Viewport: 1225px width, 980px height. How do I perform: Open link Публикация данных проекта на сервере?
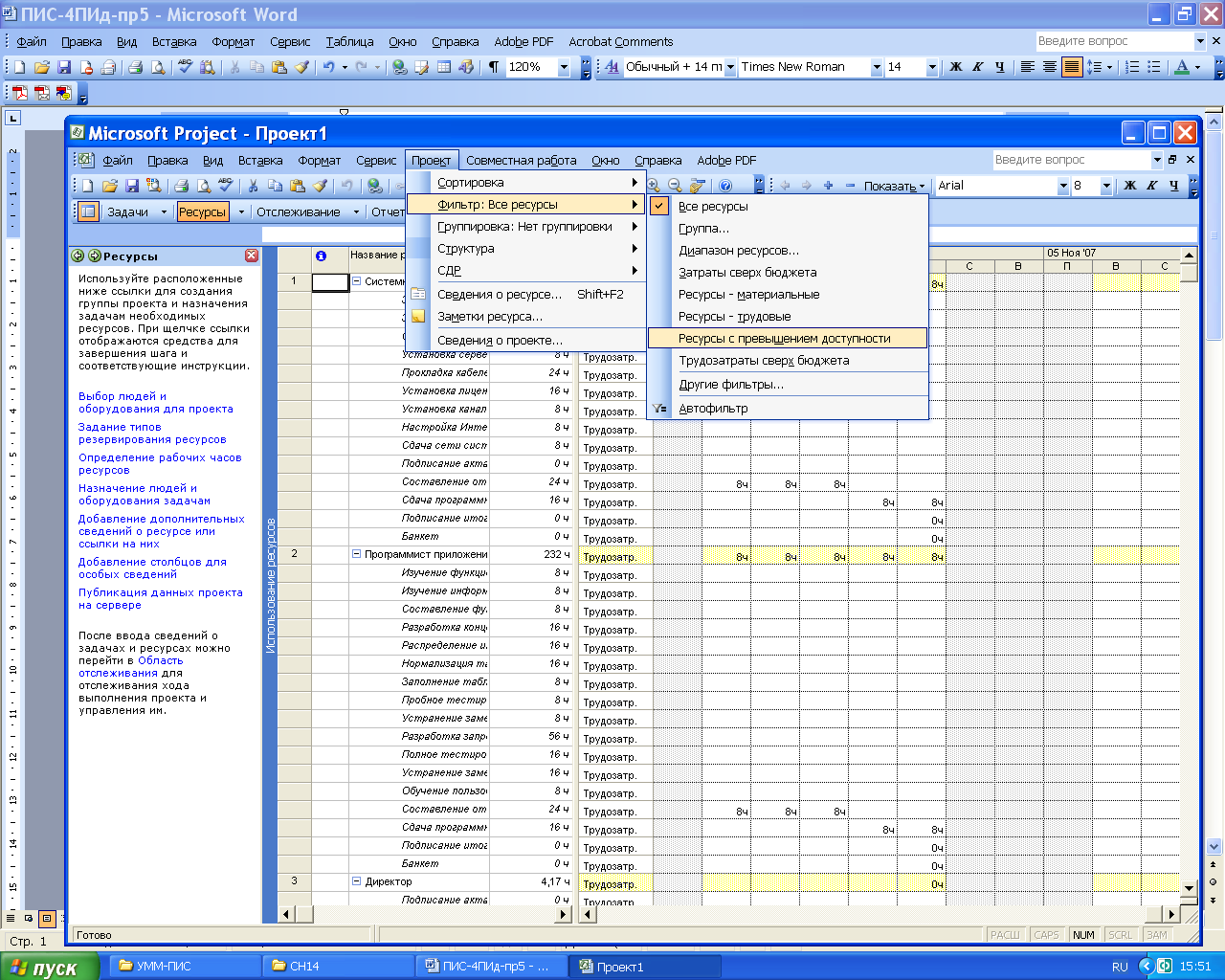click(x=160, y=599)
